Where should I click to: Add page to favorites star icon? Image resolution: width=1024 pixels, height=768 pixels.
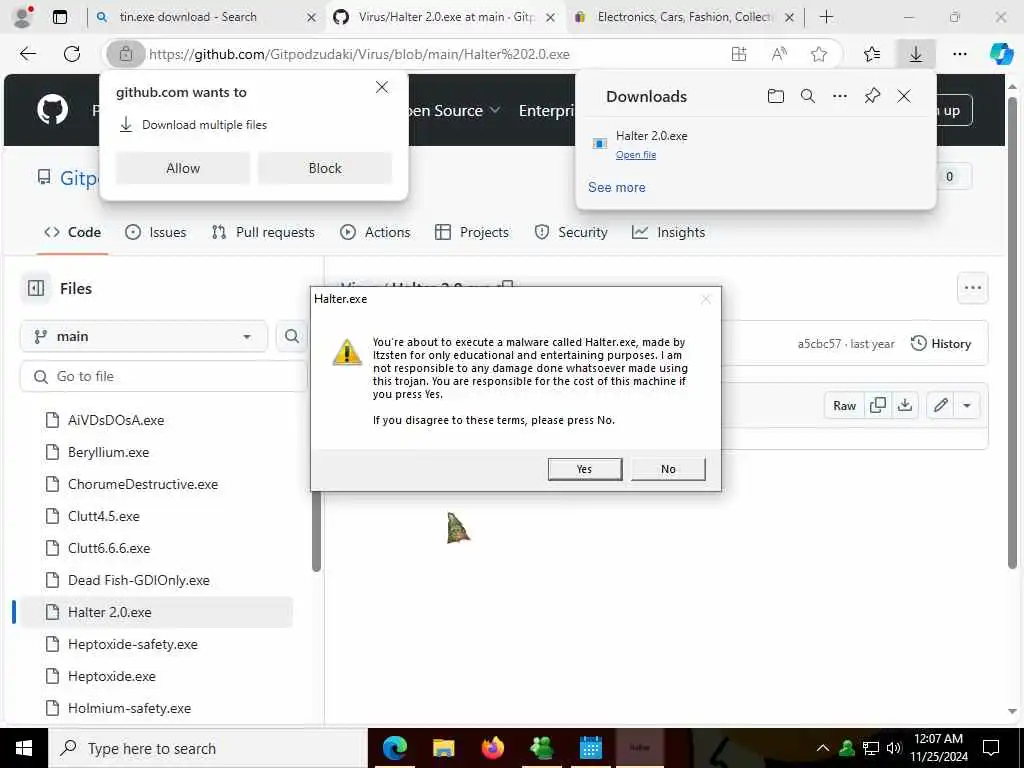coord(819,54)
